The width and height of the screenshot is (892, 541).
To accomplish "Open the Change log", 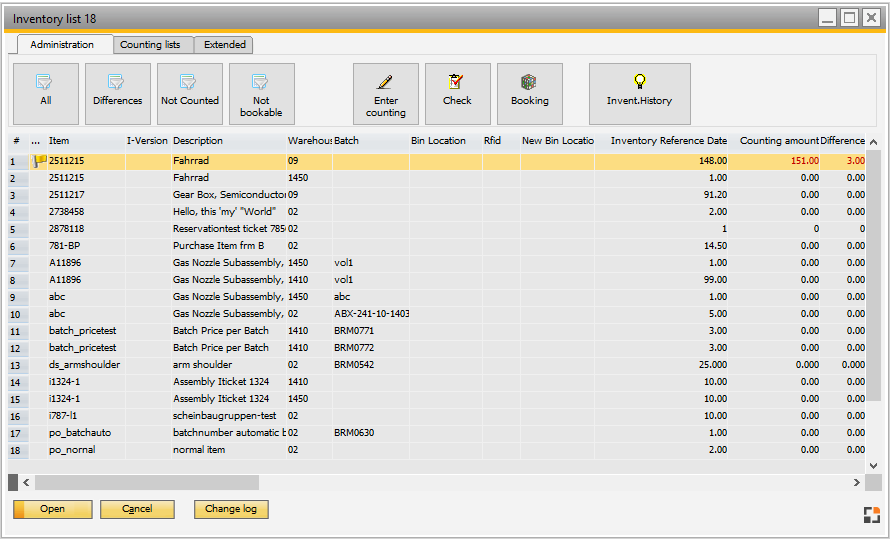I will point(231,509).
